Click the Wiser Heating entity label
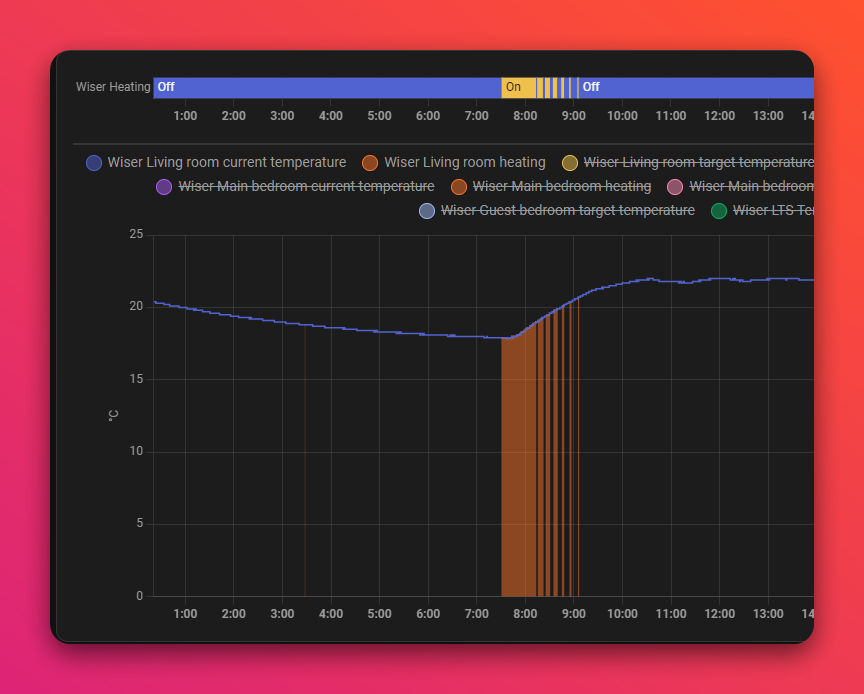Screen dimensions: 864x694 [113, 87]
